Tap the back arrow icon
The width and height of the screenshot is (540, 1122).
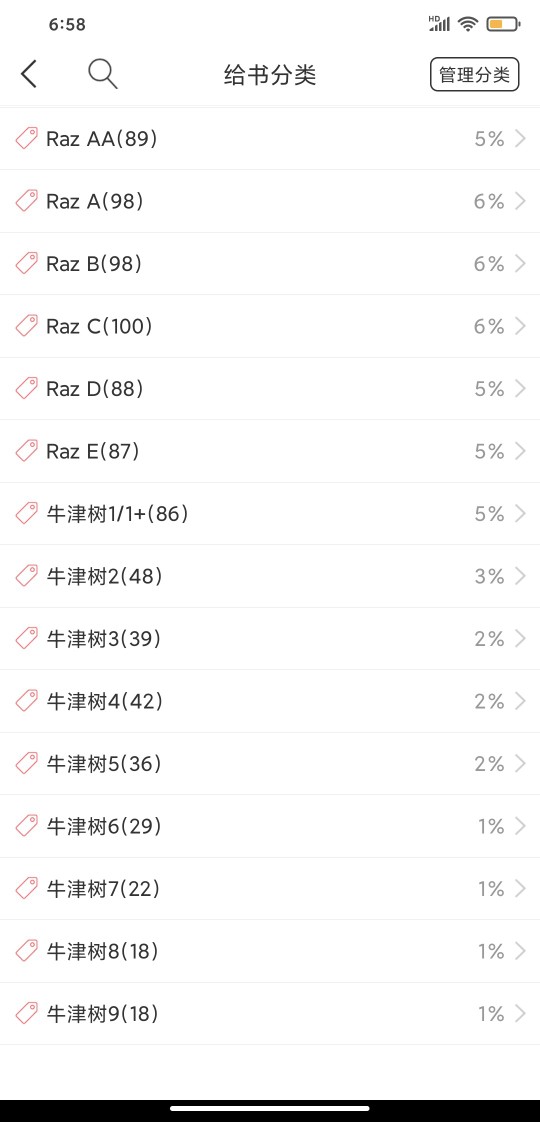click(x=28, y=74)
